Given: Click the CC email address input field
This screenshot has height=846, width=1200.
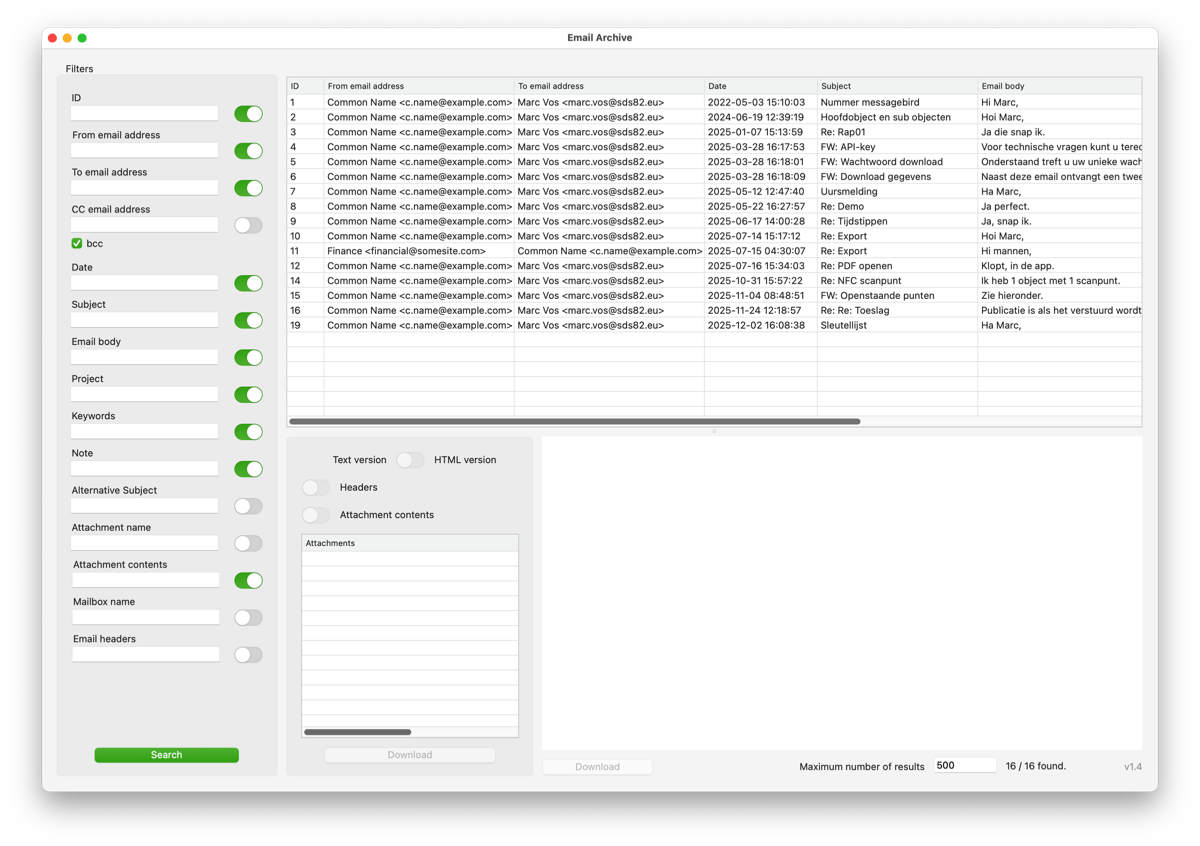Looking at the screenshot, I should (x=145, y=224).
